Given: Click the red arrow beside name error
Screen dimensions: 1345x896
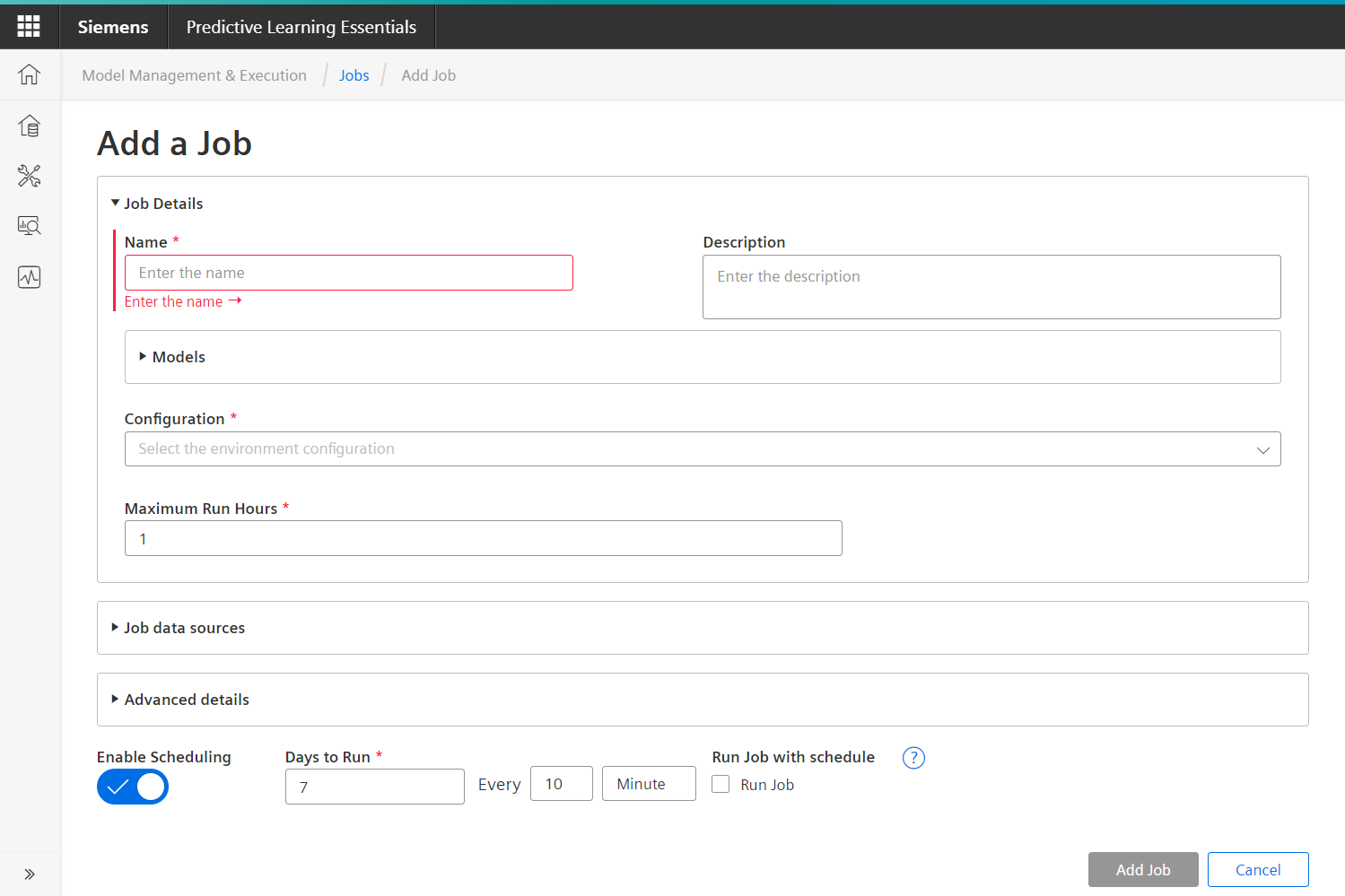Looking at the screenshot, I should [x=235, y=300].
